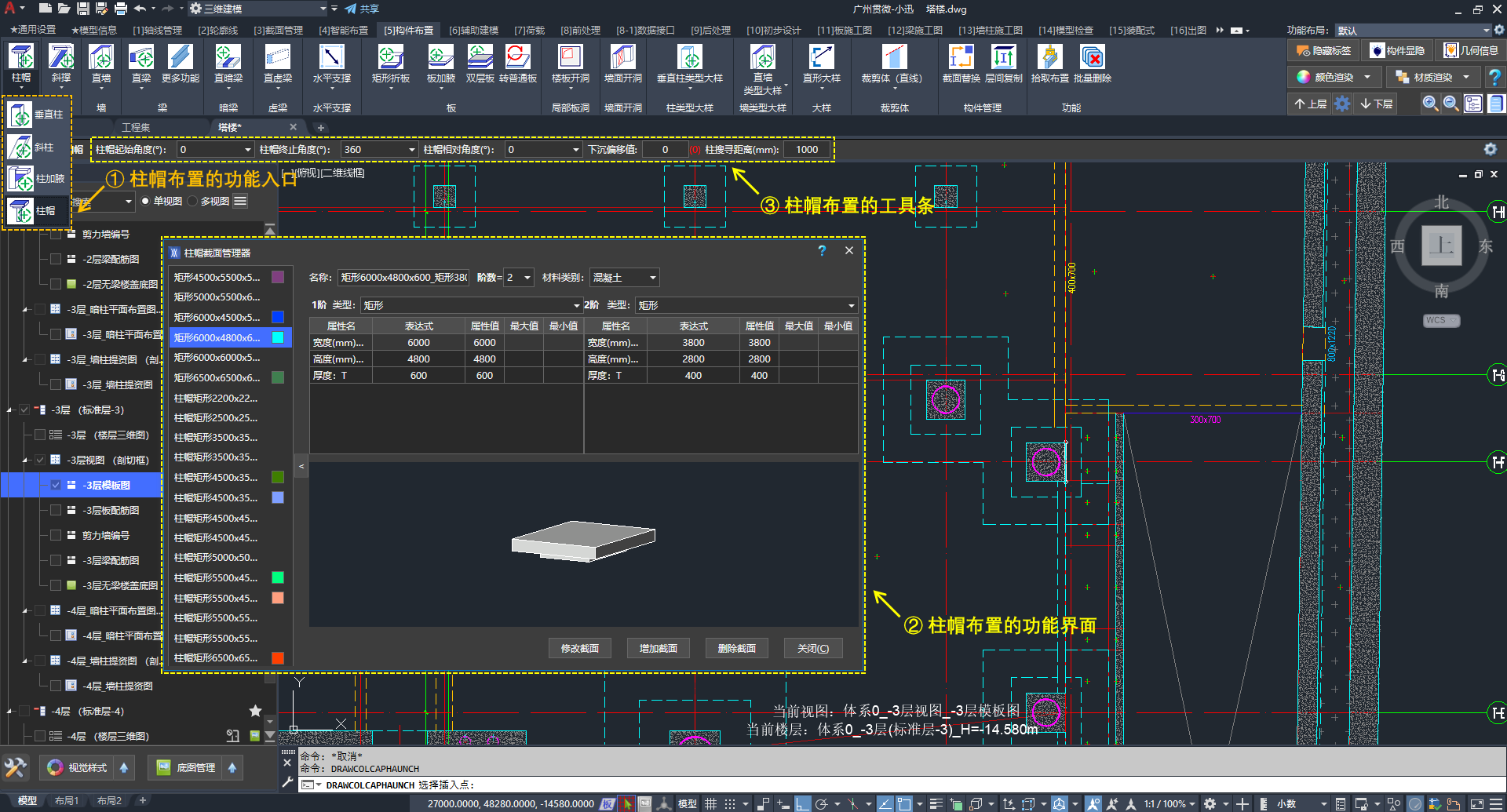Click the 批量删除 icon
1507x812 pixels.
[x=1093, y=57]
